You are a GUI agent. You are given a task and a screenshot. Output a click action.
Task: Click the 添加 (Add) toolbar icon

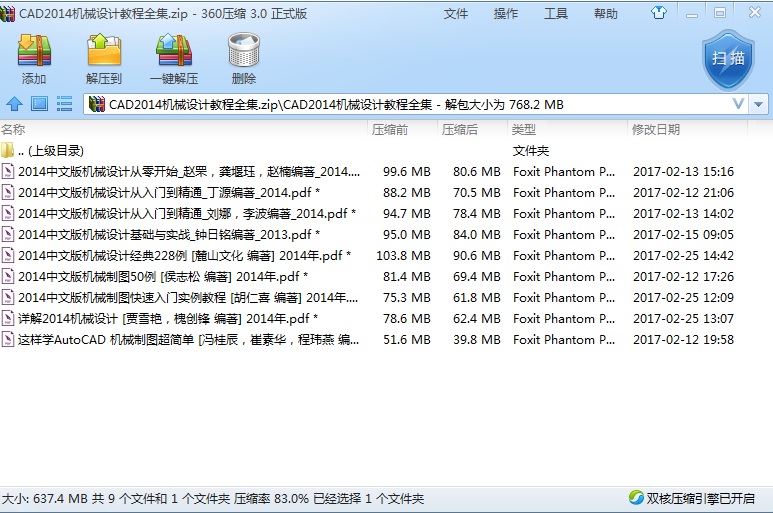pos(34,50)
